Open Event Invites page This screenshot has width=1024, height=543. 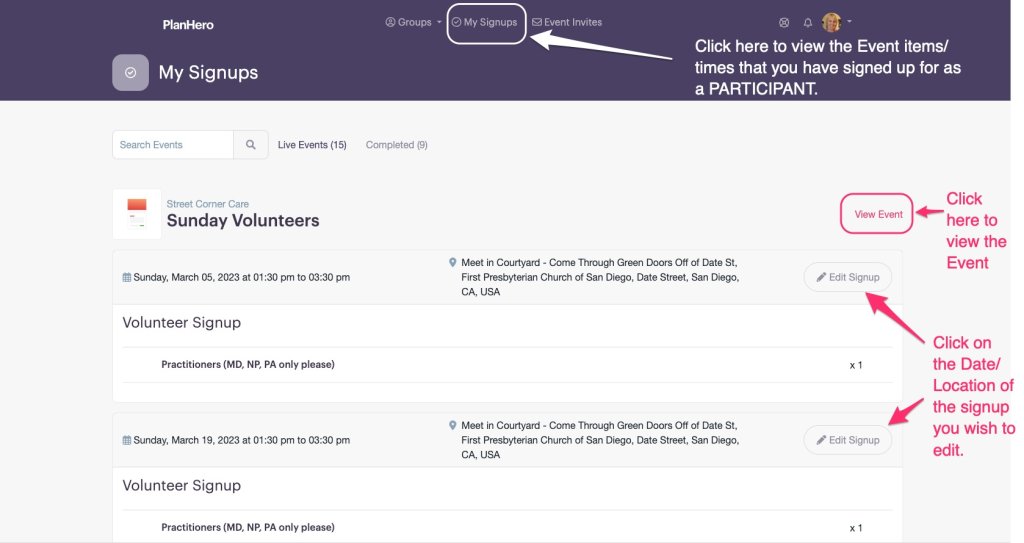click(x=567, y=22)
